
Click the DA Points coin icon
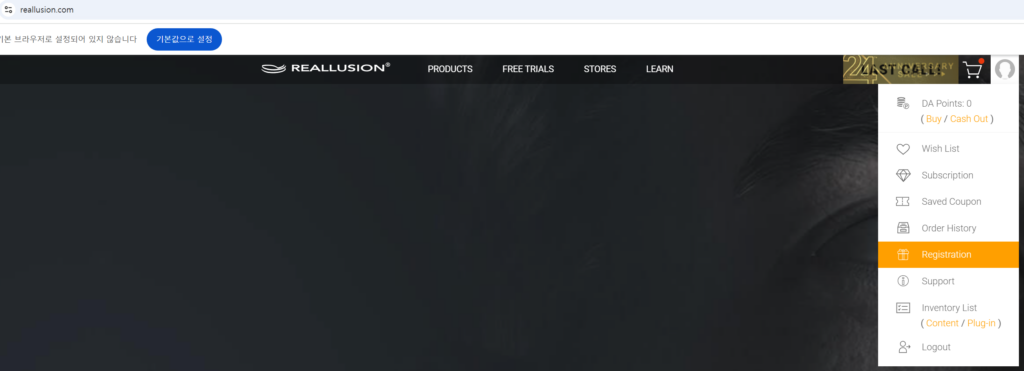(x=903, y=103)
